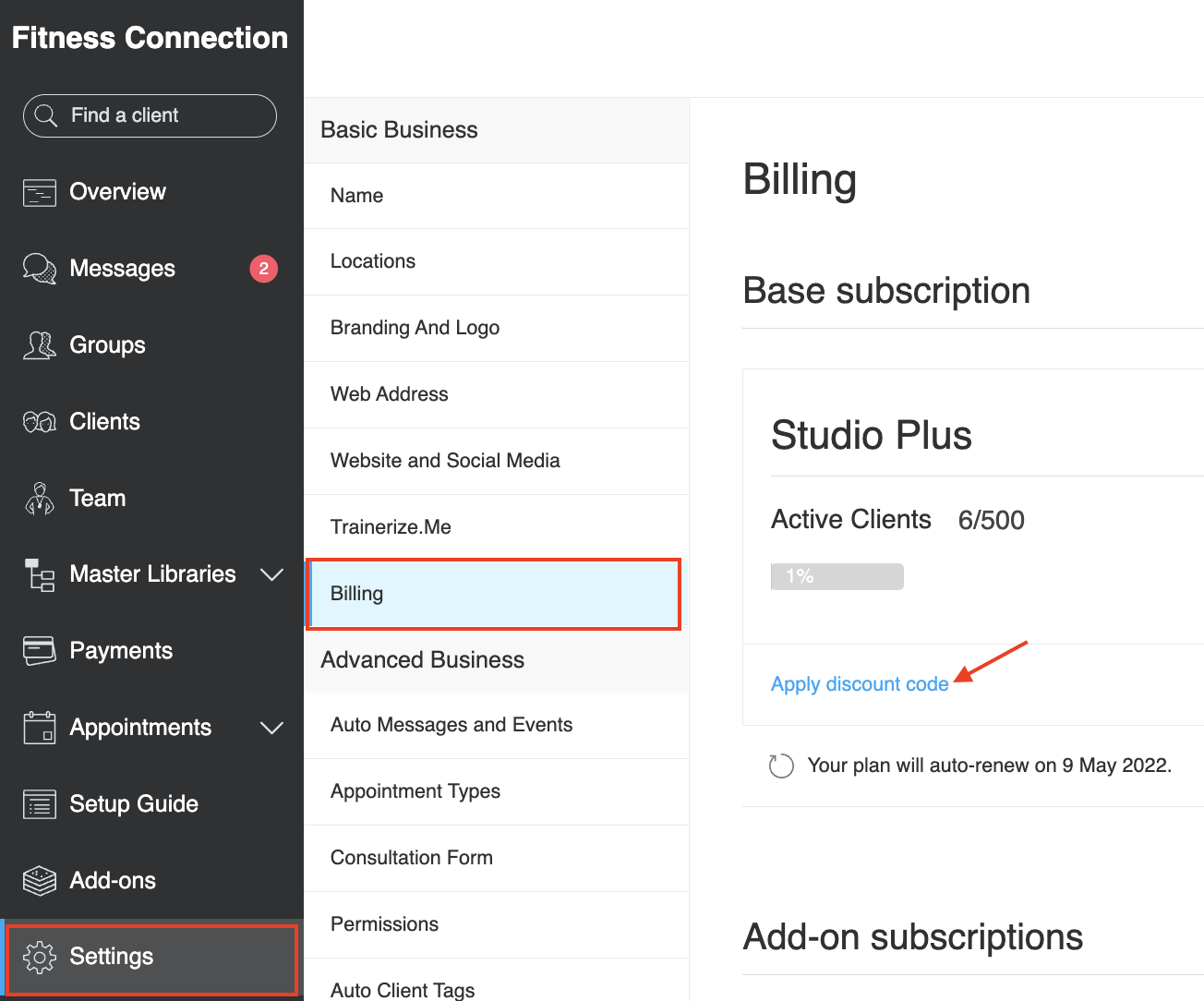Click the Base subscription heading
Viewport: 1204px width, 1001px height.
tap(886, 291)
